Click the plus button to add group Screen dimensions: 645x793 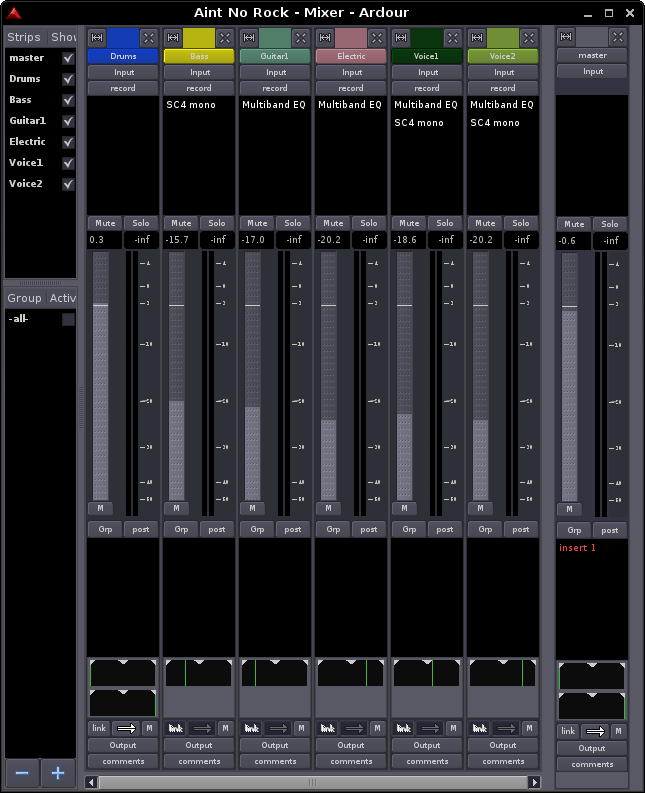pos(58,773)
